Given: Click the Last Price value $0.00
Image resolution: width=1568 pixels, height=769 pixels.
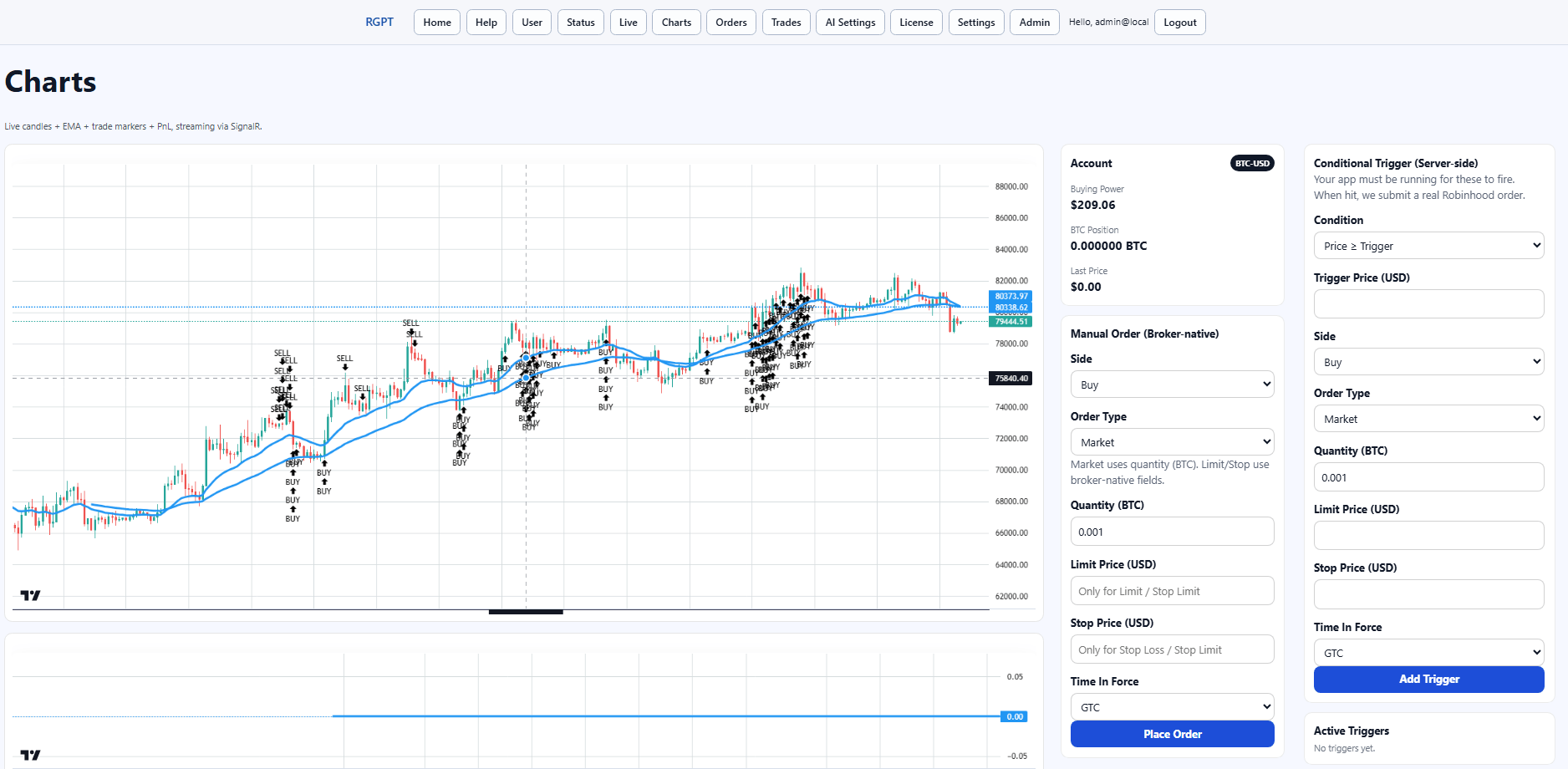Looking at the screenshot, I should point(1086,287).
